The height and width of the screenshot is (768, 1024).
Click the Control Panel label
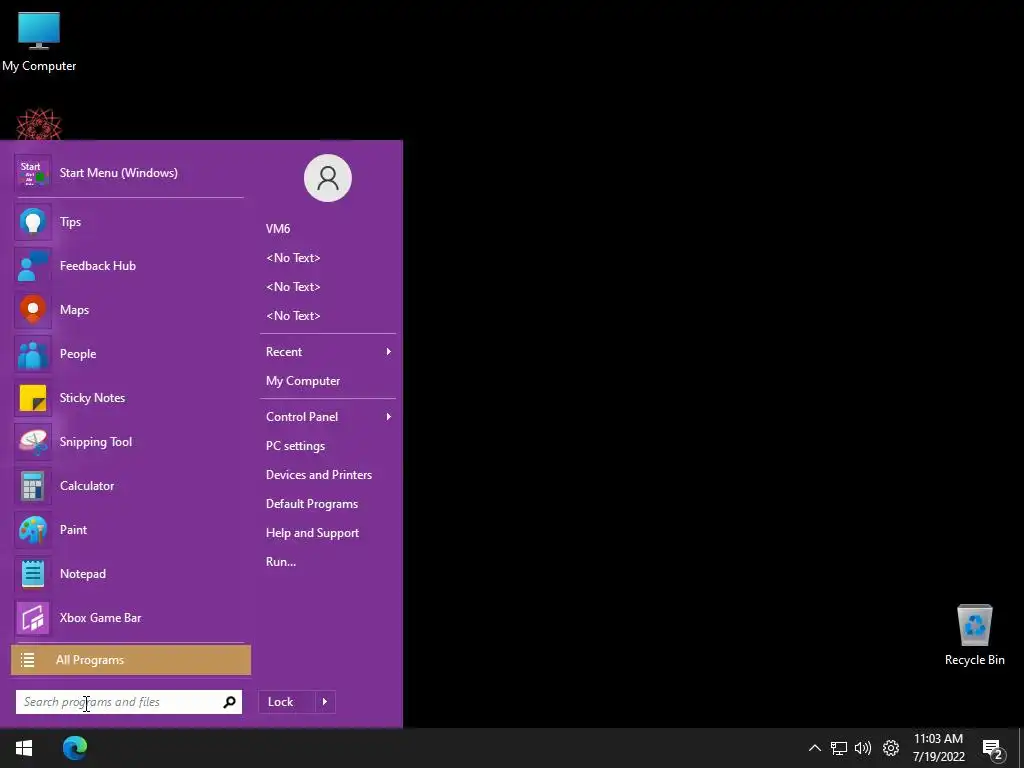(302, 417)
